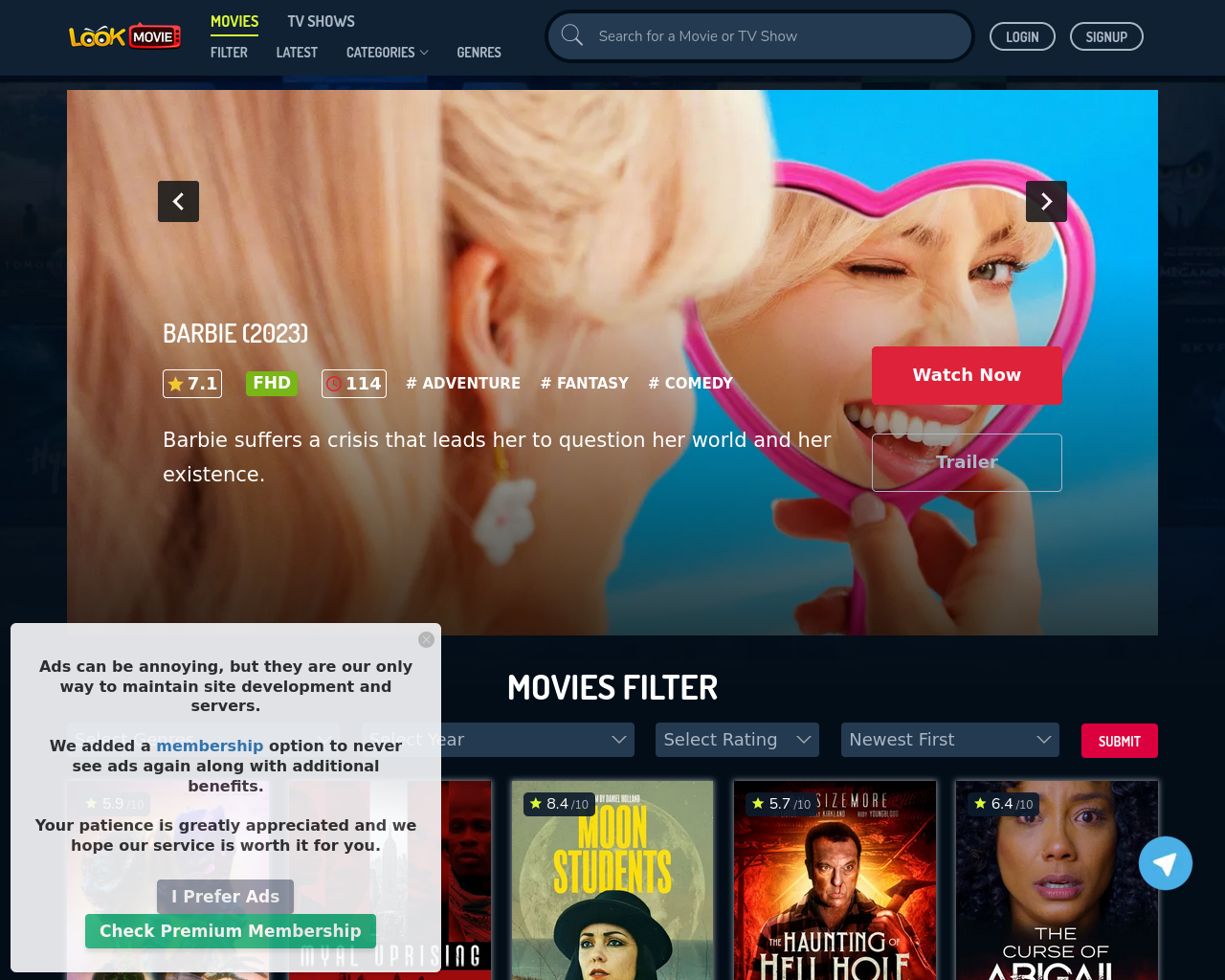Open the Latest menu item
The image size is (1225, 980).
297,53
